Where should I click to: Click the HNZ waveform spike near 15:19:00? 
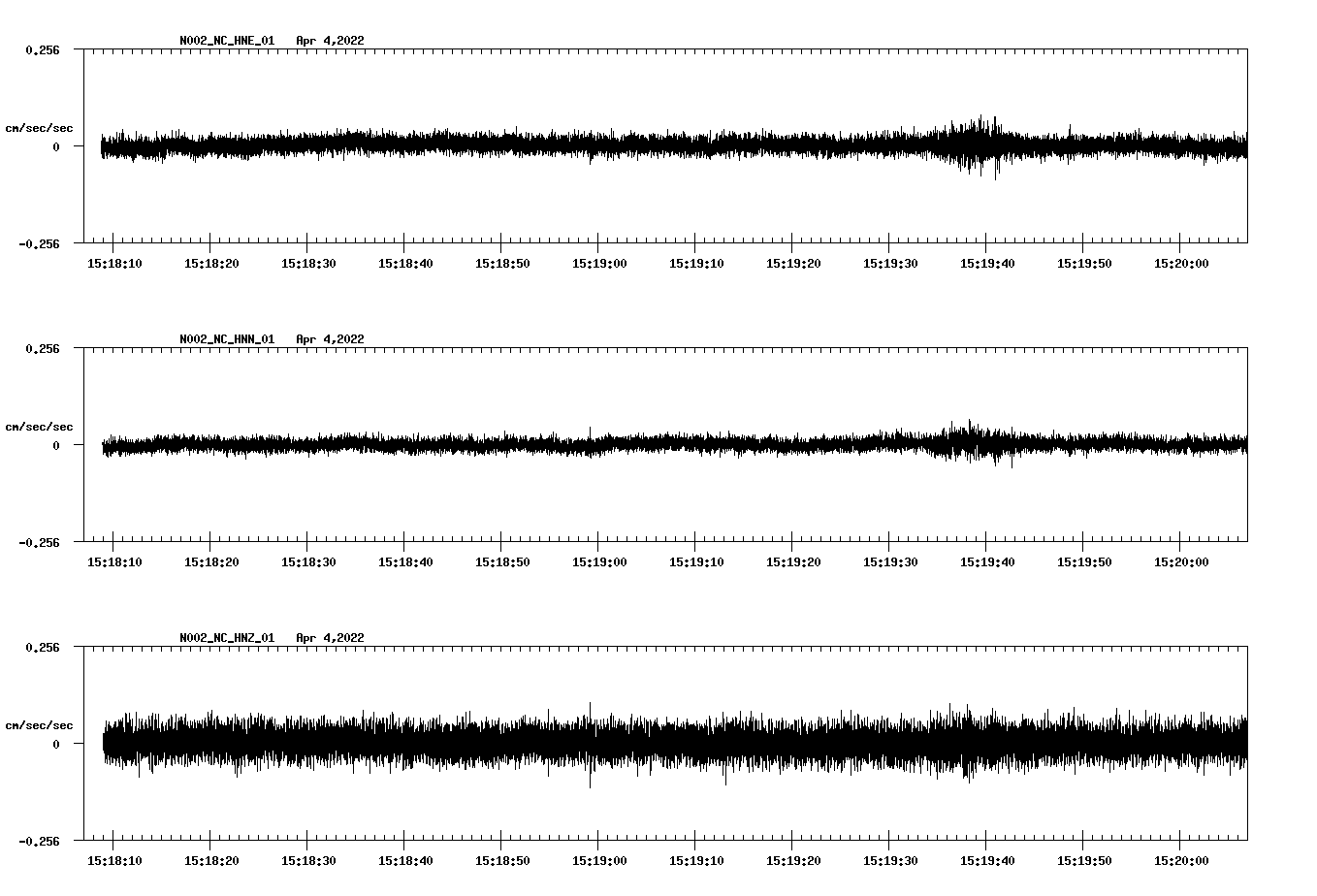(590, 745)
